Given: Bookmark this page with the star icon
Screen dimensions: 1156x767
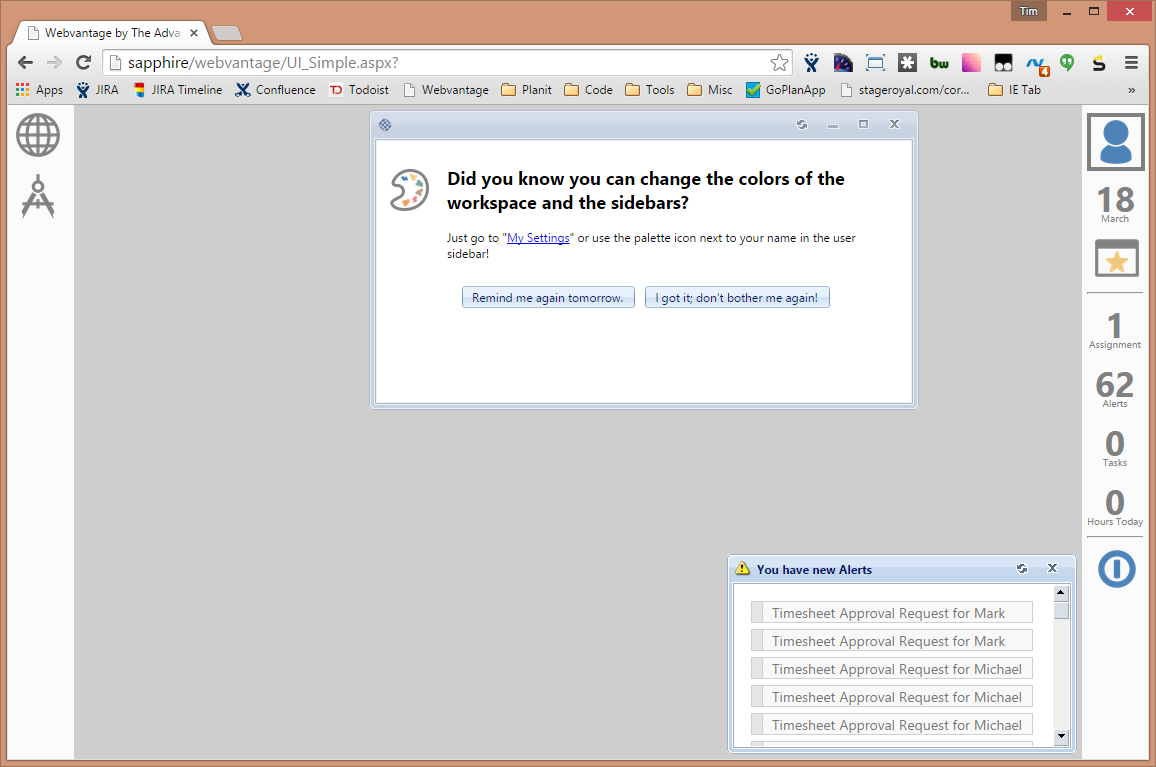Looking at the screenshot, I should 779,63.
